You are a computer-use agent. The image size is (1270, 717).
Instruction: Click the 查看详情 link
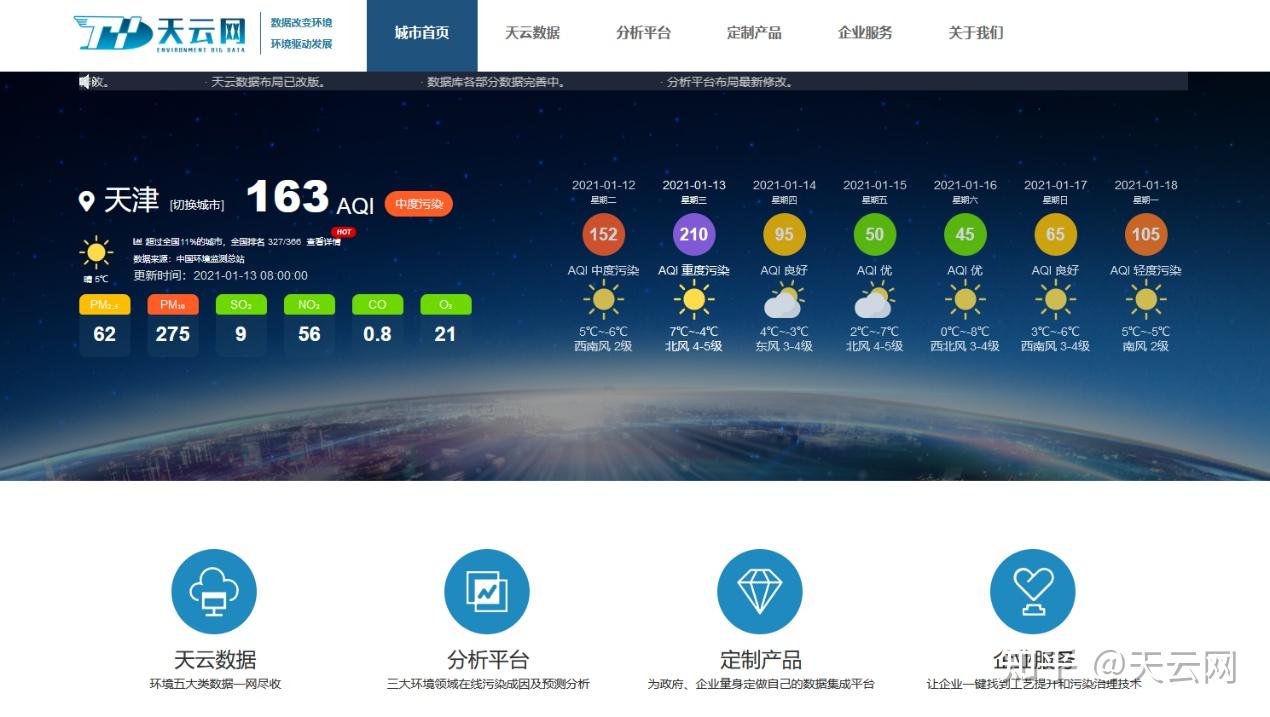323,242
